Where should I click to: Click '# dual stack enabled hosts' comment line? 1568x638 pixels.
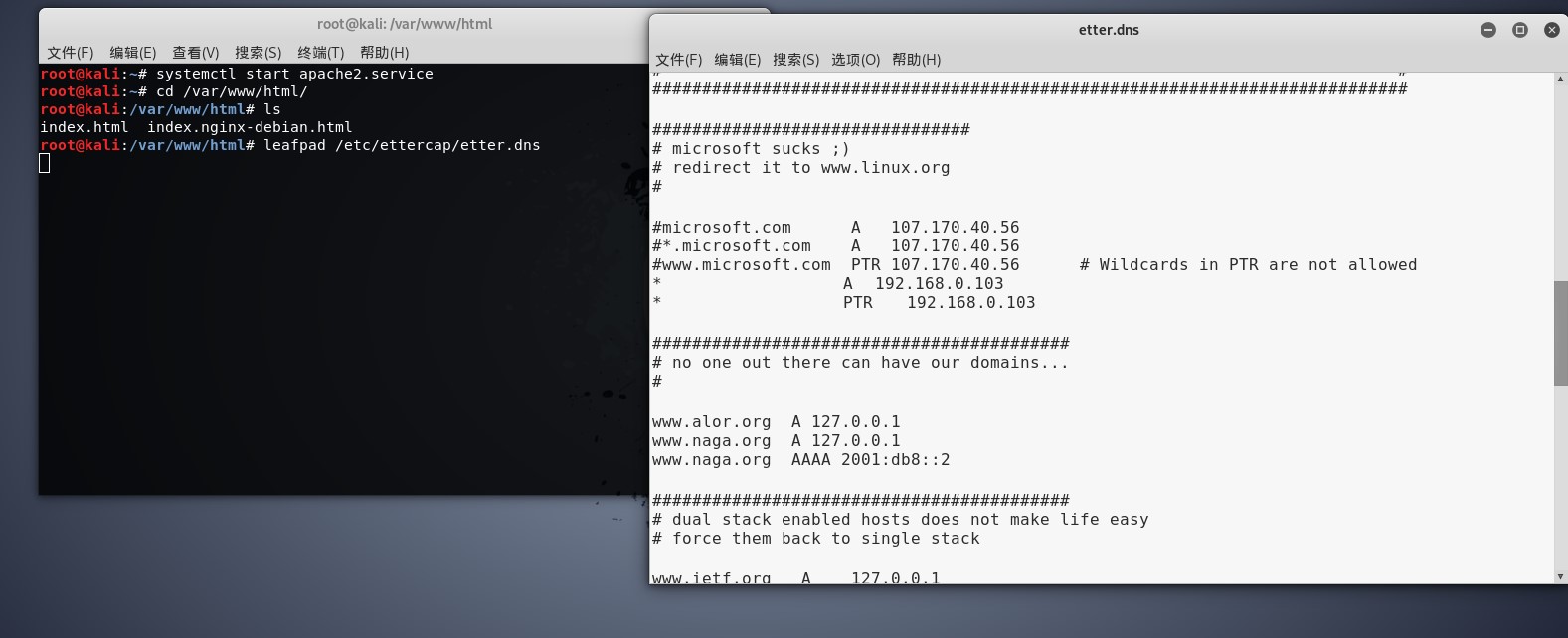(x=900, y=519)
